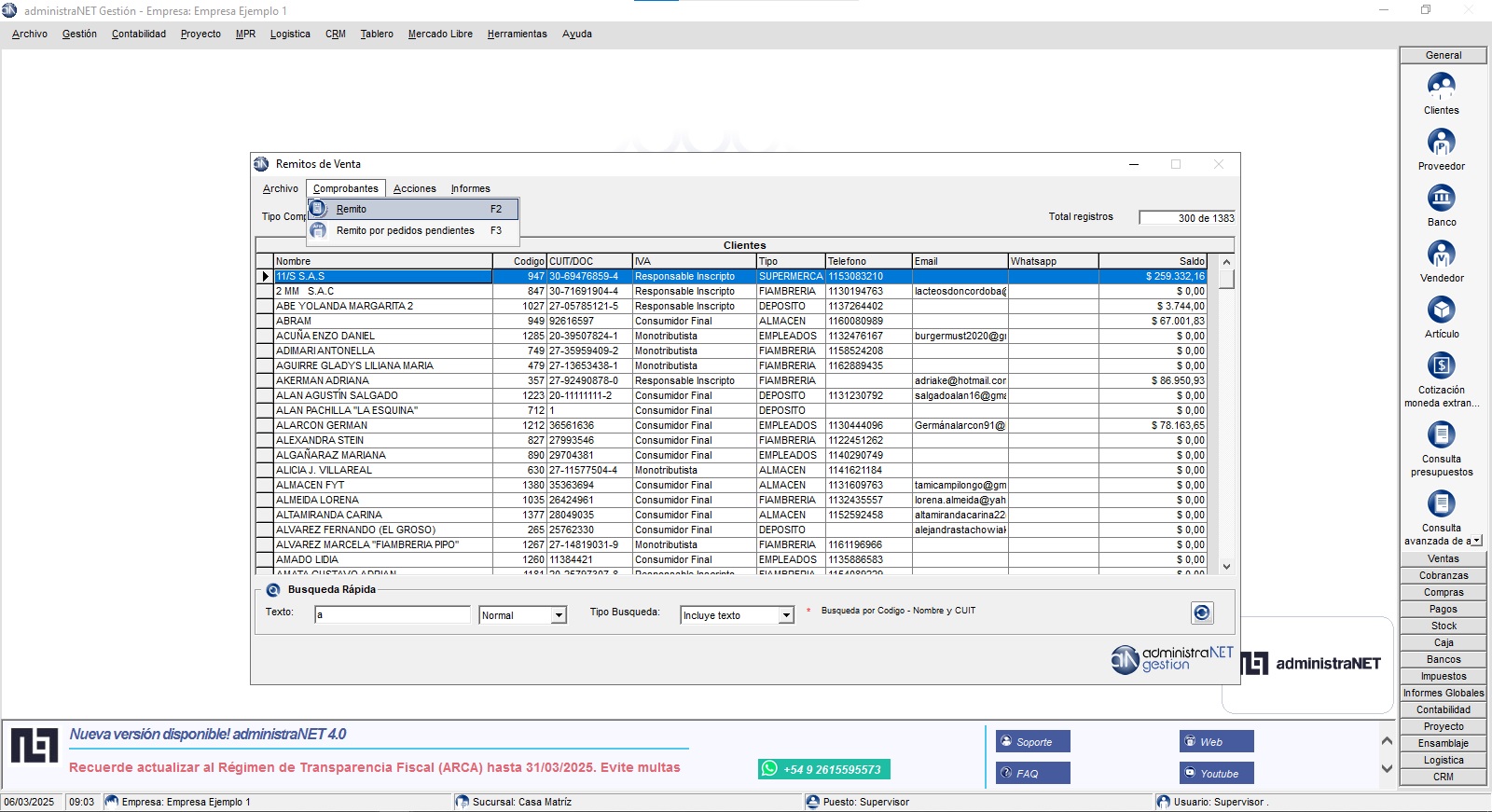Open the Gestión menu
1492x812 pixels.
[79, 34]
